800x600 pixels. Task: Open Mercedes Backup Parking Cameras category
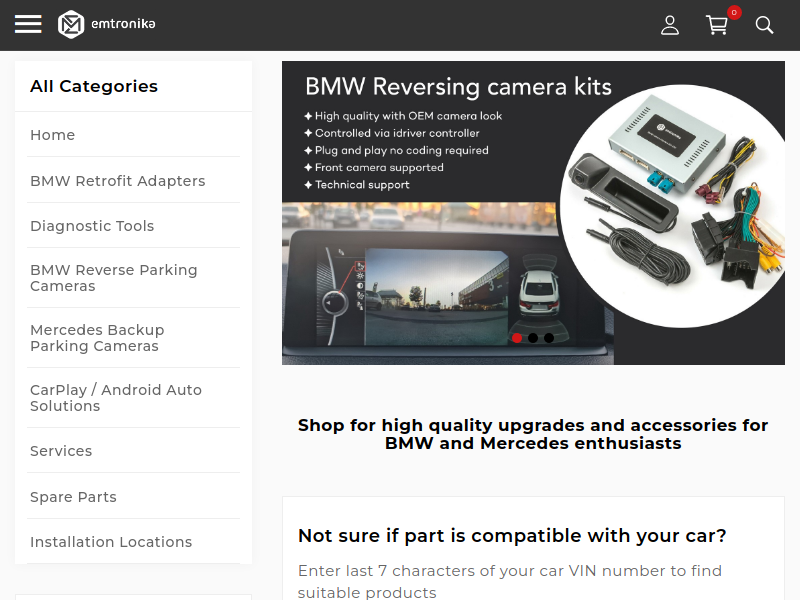click(x=97, y=338)
